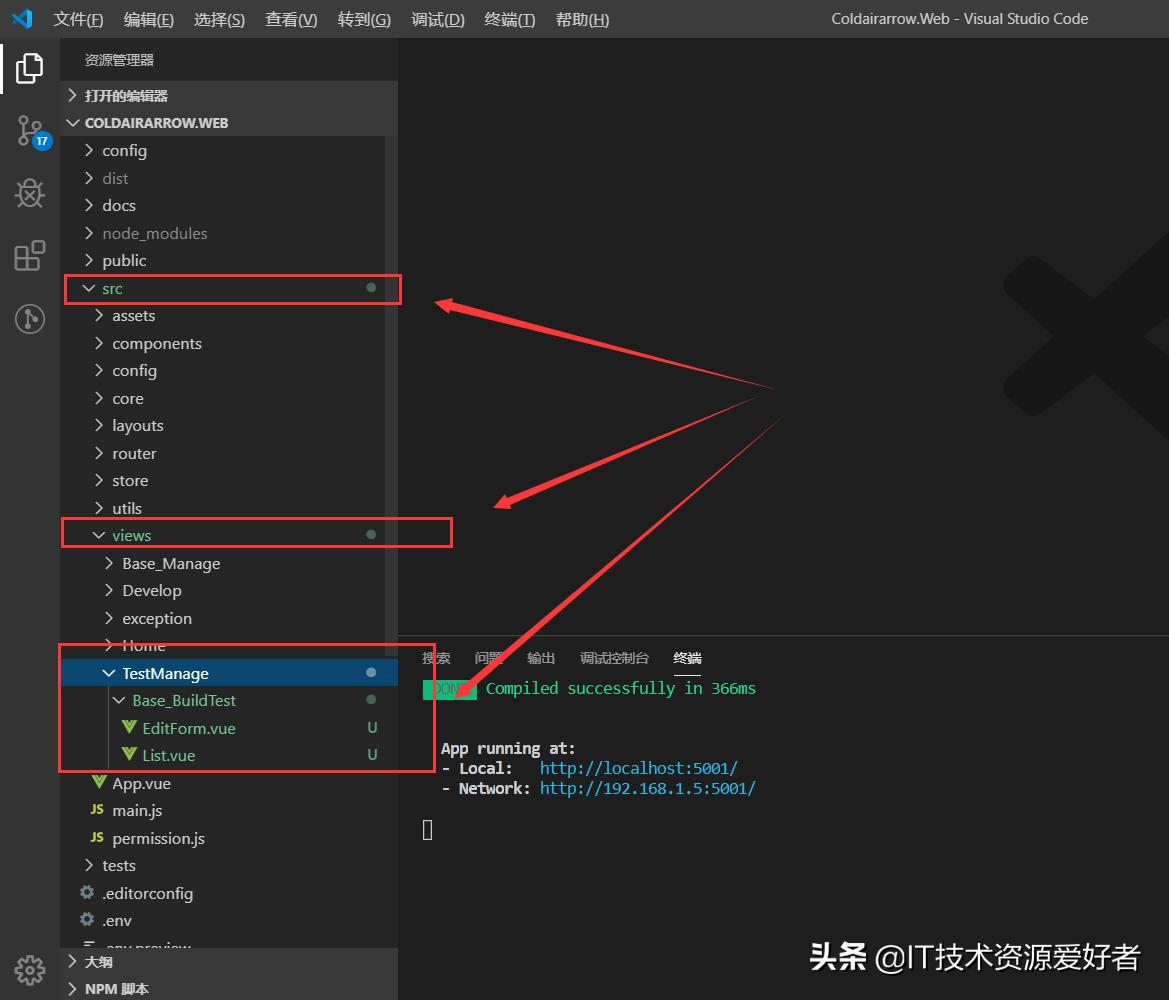Open the Run and Debug view
1169x1000 pixels.
coord(29,193)
